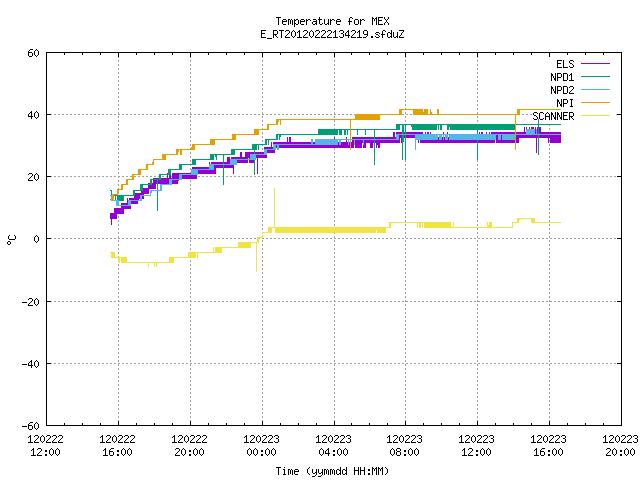640x480 pixels.
Task: Click the tall yellow SCANNER spike above 0
Action: click(274, 208)
